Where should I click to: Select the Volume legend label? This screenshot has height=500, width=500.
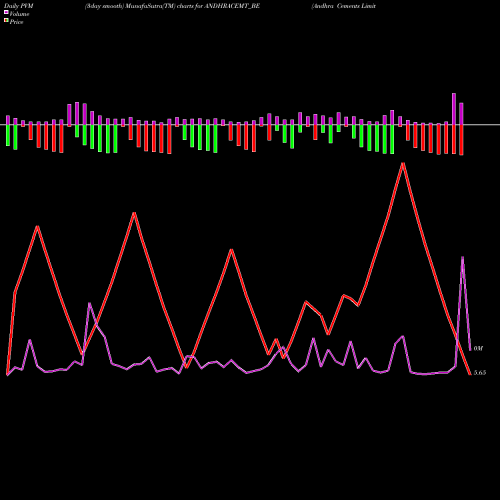coord(19,14)
